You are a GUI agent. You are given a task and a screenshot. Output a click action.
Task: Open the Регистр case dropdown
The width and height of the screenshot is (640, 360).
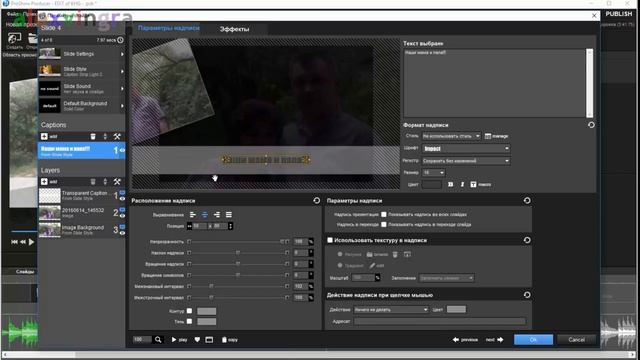point(466,161)
